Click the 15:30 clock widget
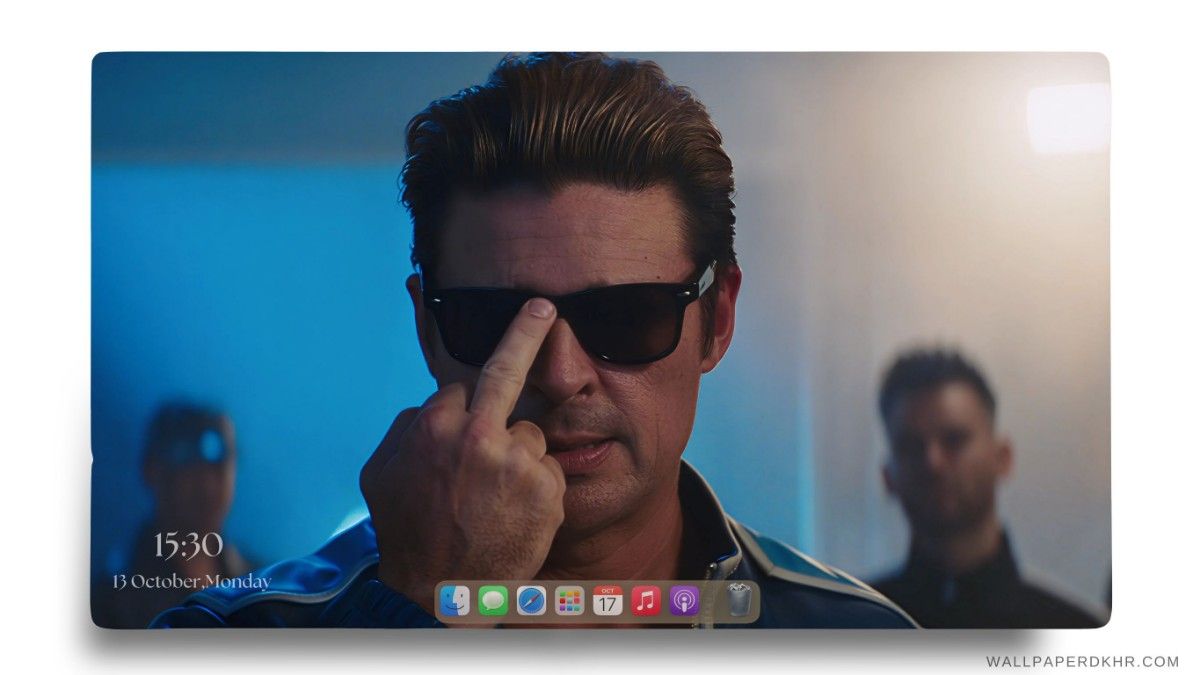Screen dimensions: 1200x675 [188, 545]
